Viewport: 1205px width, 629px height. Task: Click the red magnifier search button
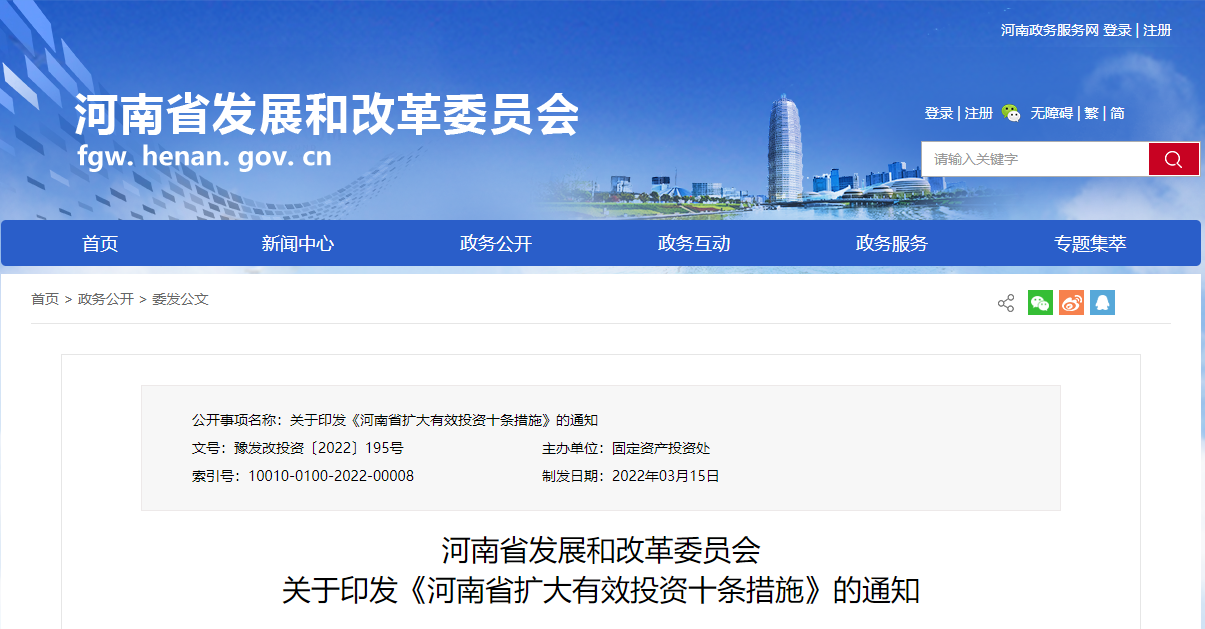[1173, 159]
